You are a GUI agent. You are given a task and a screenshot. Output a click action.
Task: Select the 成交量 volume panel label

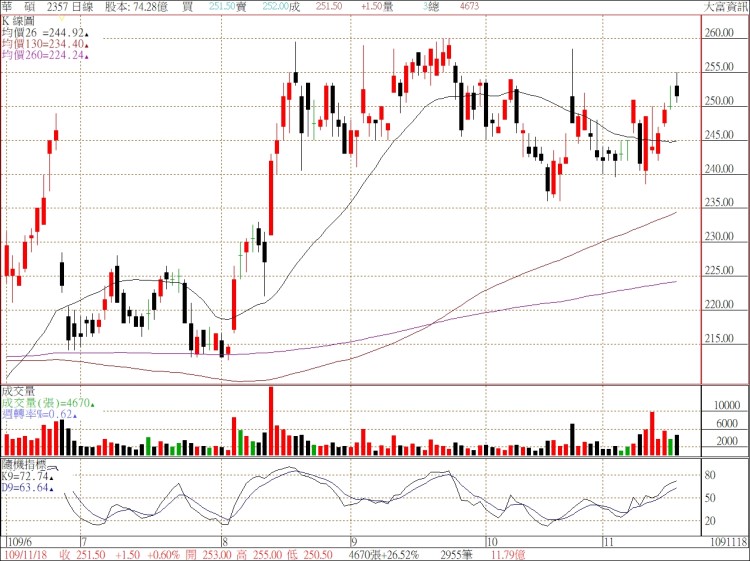[x=17, y=392]
